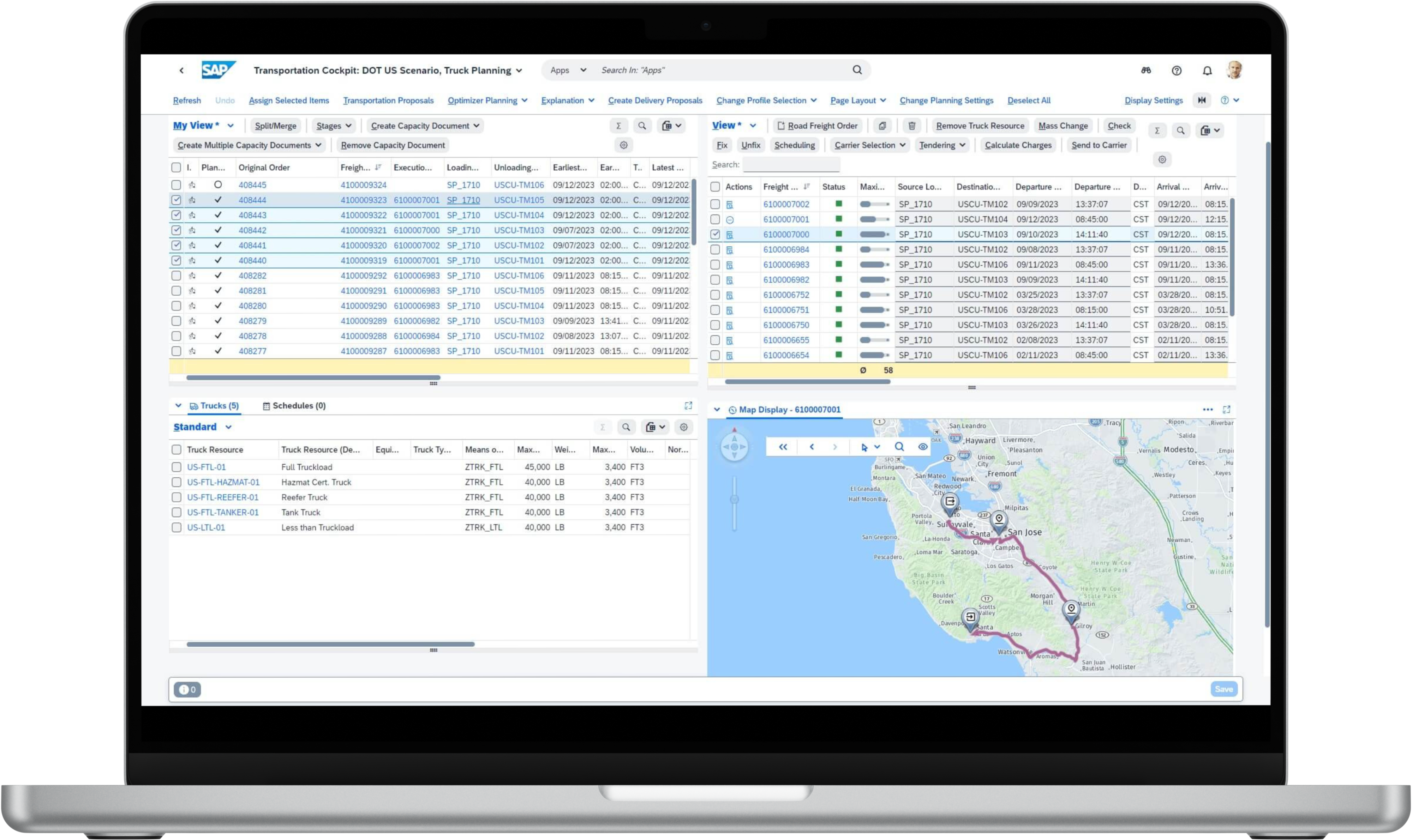Open freight order link 6100006984

(x=785, y=250)
